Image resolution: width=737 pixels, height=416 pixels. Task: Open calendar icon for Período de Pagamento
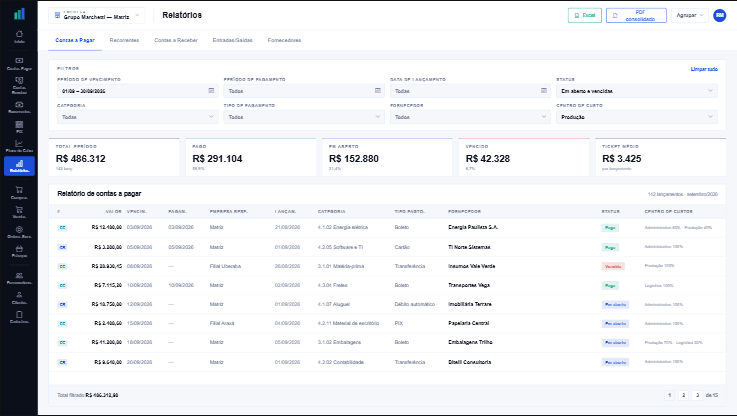pos(377,90)
